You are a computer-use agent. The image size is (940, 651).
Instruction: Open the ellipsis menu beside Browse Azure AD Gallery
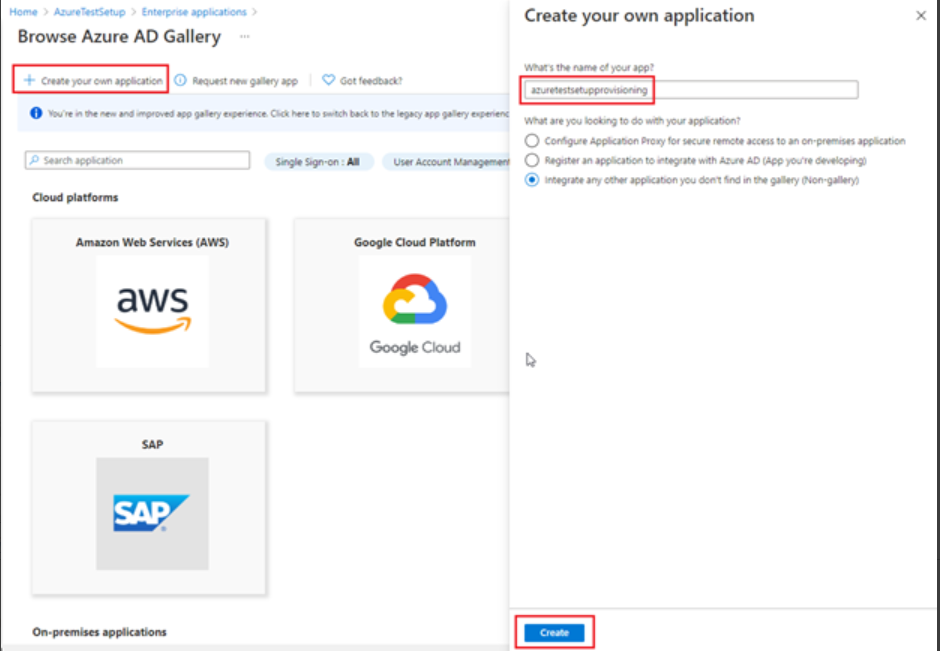pyautogui.click(x=245, y=37)
